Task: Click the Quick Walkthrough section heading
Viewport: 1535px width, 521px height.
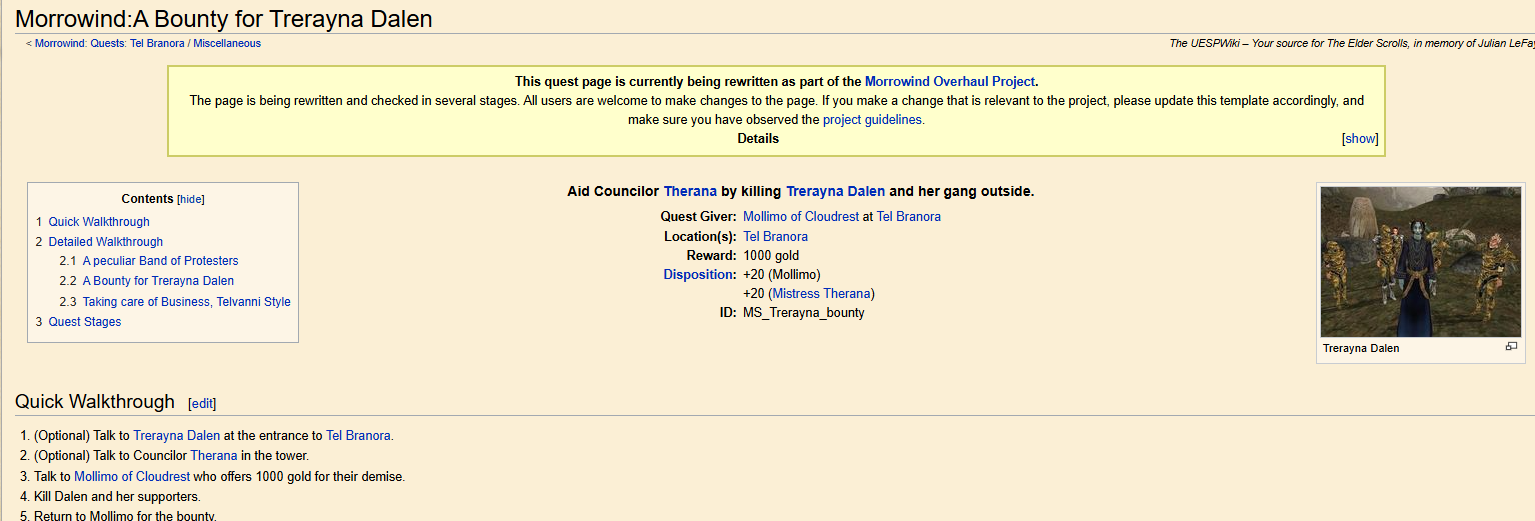Action: click(x=95, y=402)
